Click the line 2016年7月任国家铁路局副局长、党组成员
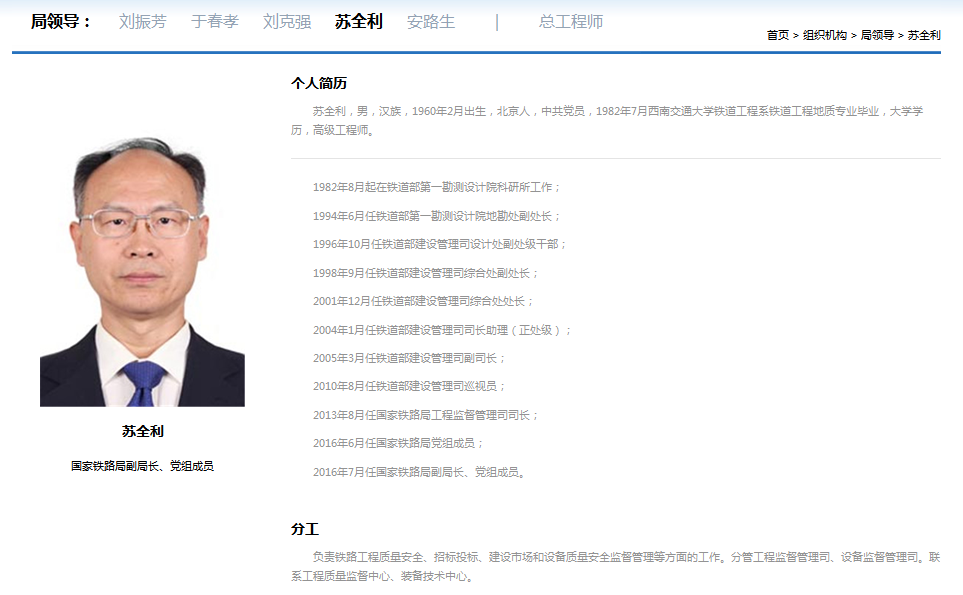Screen dimensions: 963x595 tap(419, 472)
